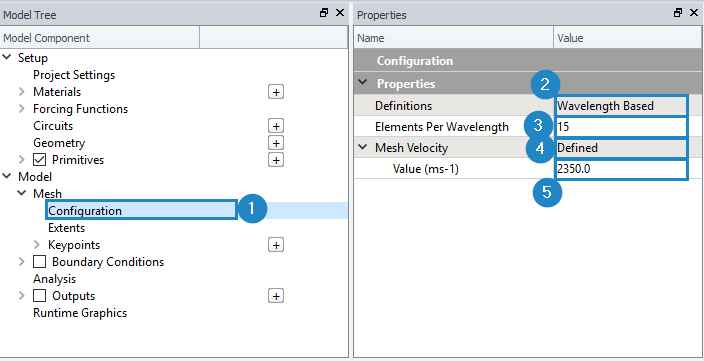Select Keypoints under Mesh
Image resolution: width=704 pixels, height=361 pixels.
click(74, 245)
